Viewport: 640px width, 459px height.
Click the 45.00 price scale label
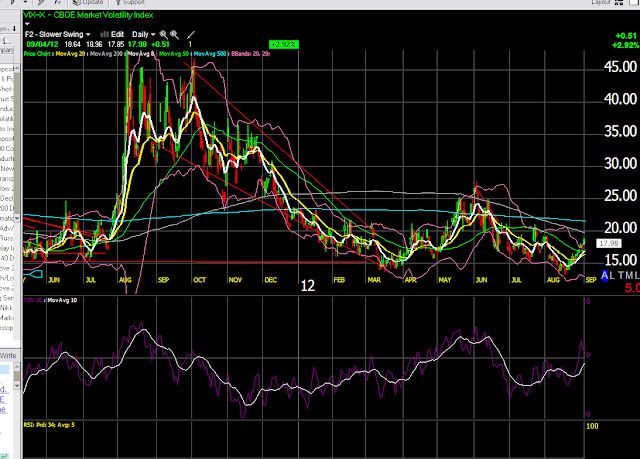(x=620, y=67)
